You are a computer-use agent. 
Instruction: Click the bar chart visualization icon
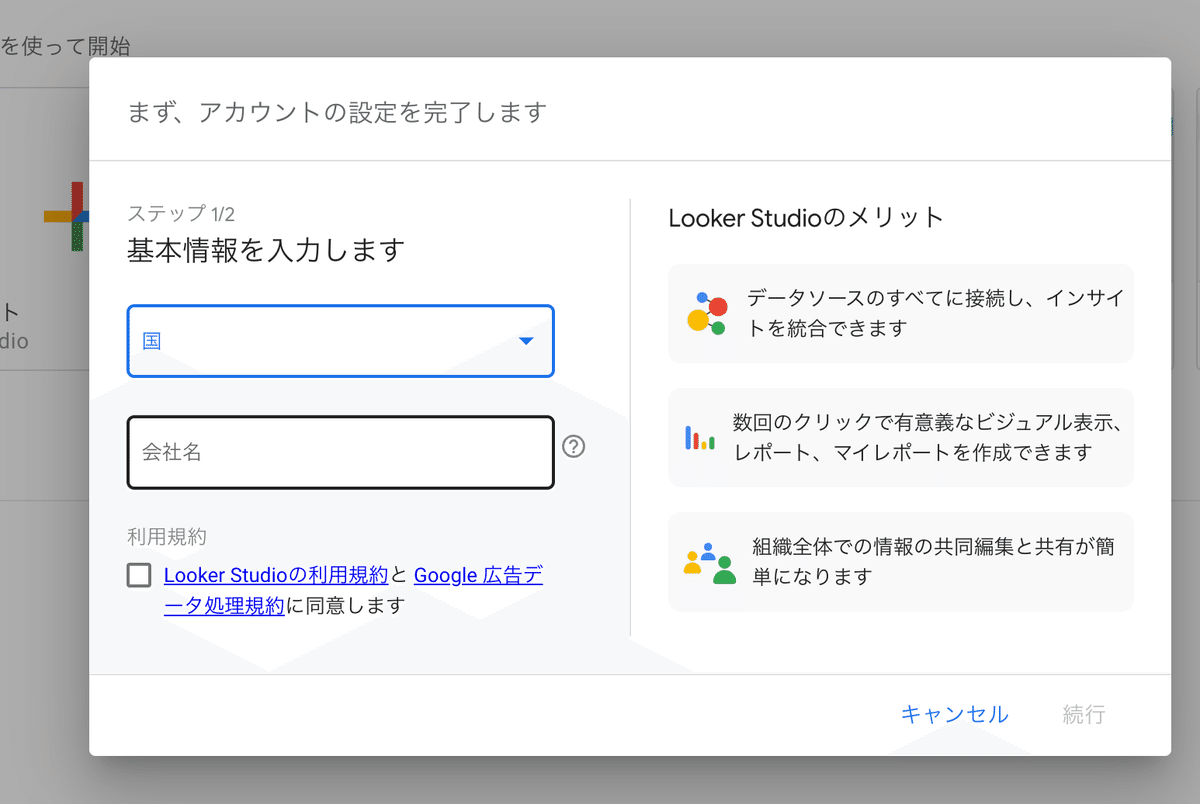[699, 437]
